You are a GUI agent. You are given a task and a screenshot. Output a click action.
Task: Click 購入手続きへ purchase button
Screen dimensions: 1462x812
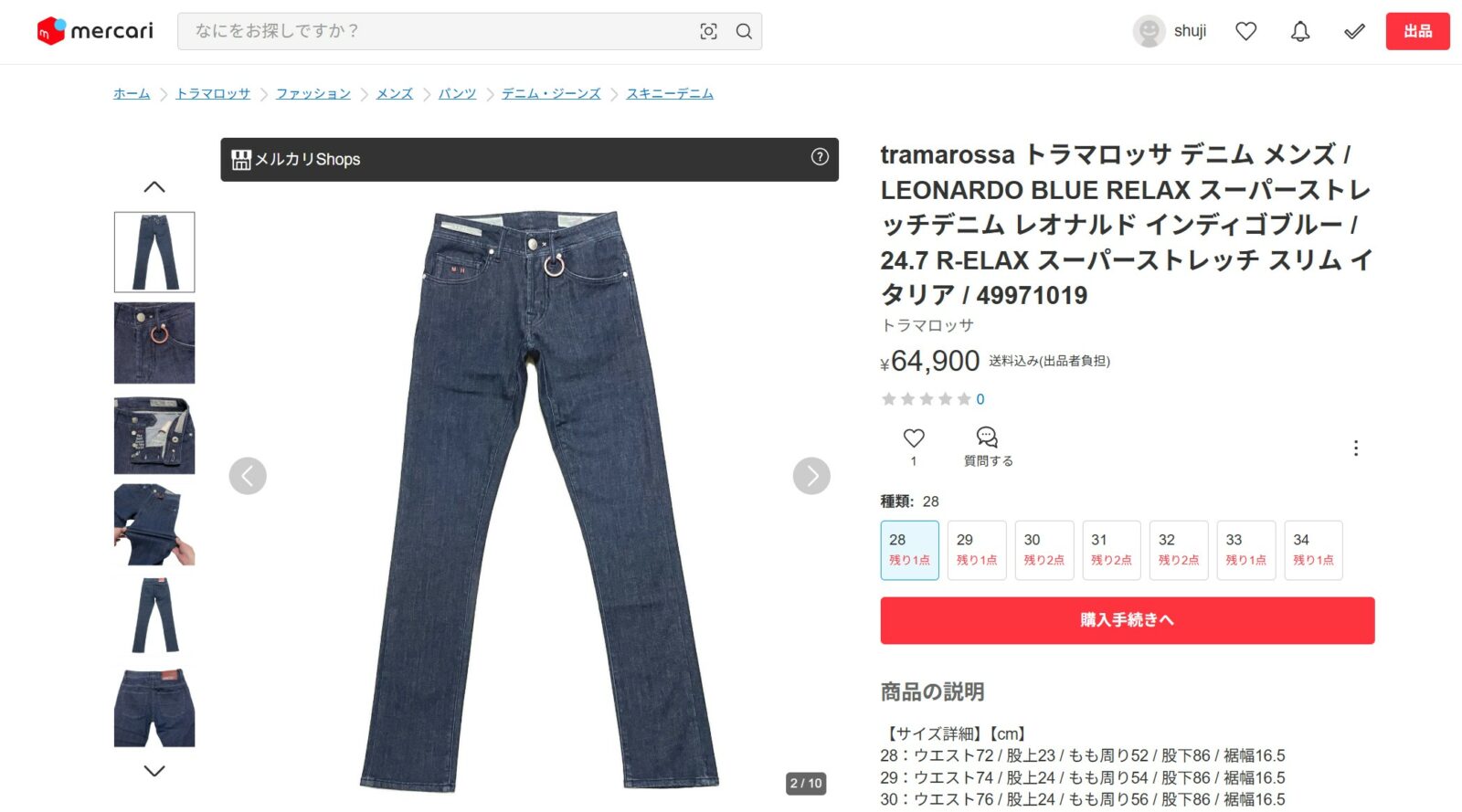pos(1128,620)
